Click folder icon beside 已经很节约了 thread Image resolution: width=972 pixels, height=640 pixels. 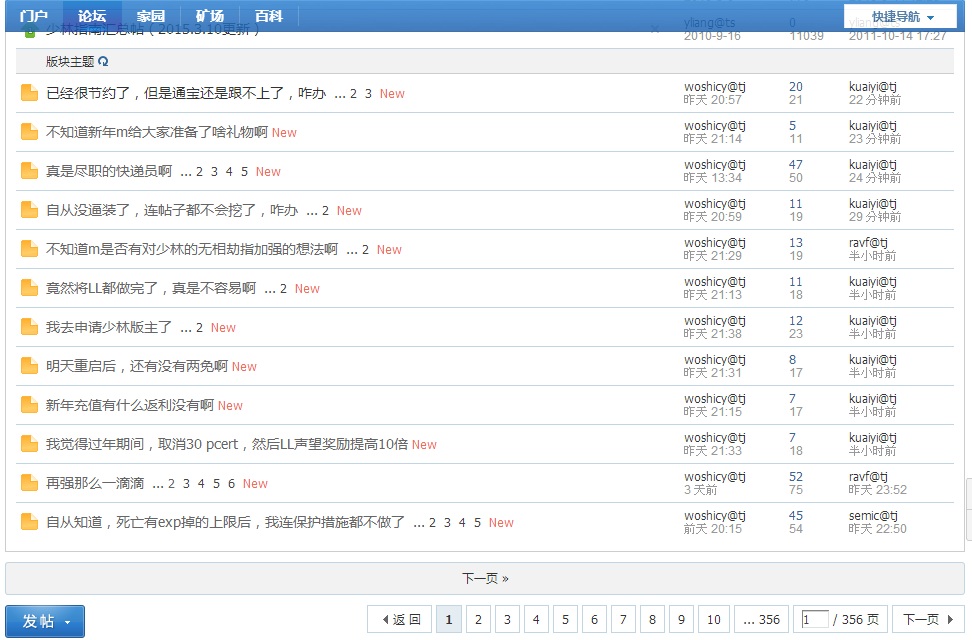coord(29,93)
